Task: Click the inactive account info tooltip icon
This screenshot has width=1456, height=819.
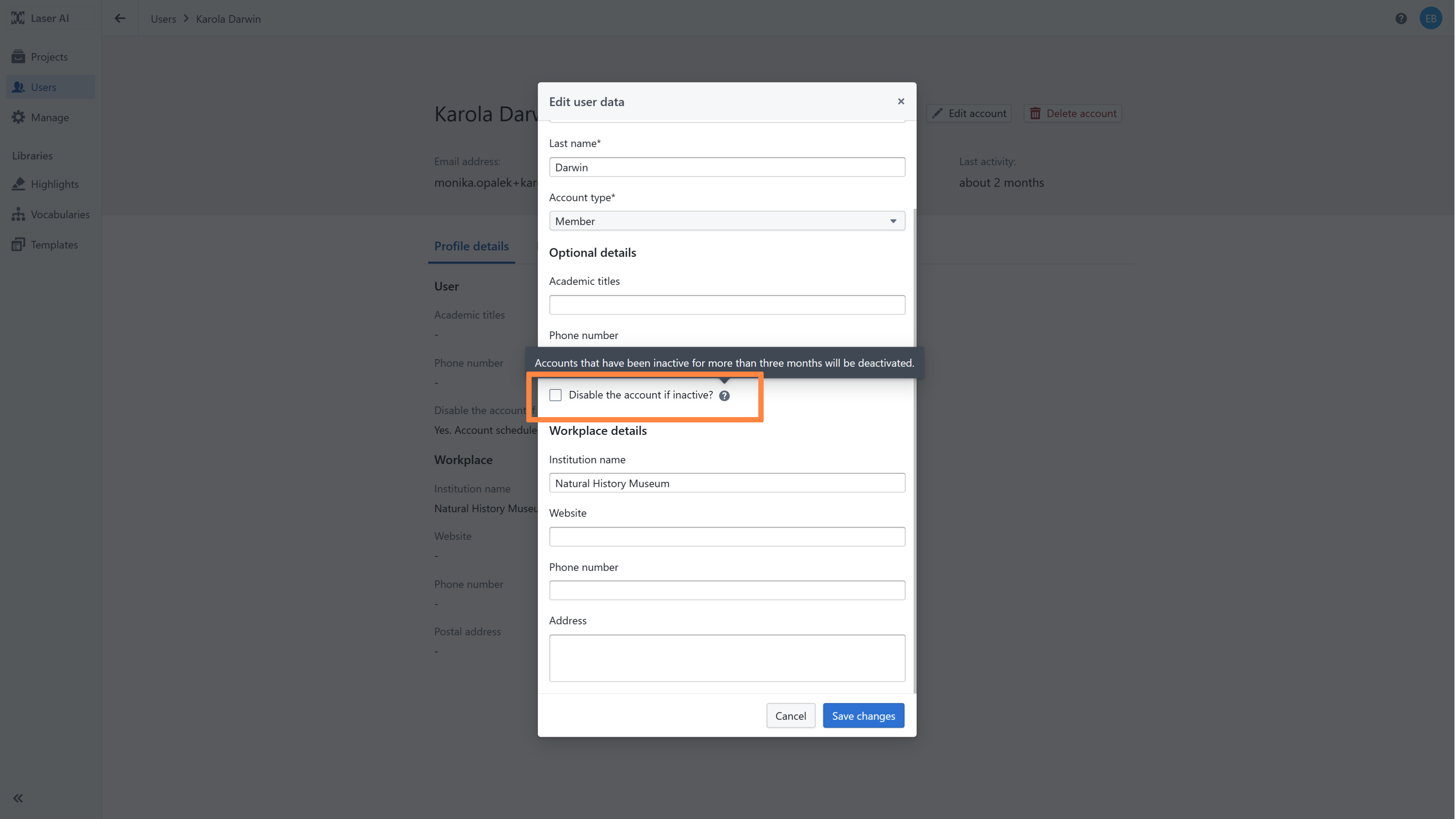Action: tap(724, 395)
